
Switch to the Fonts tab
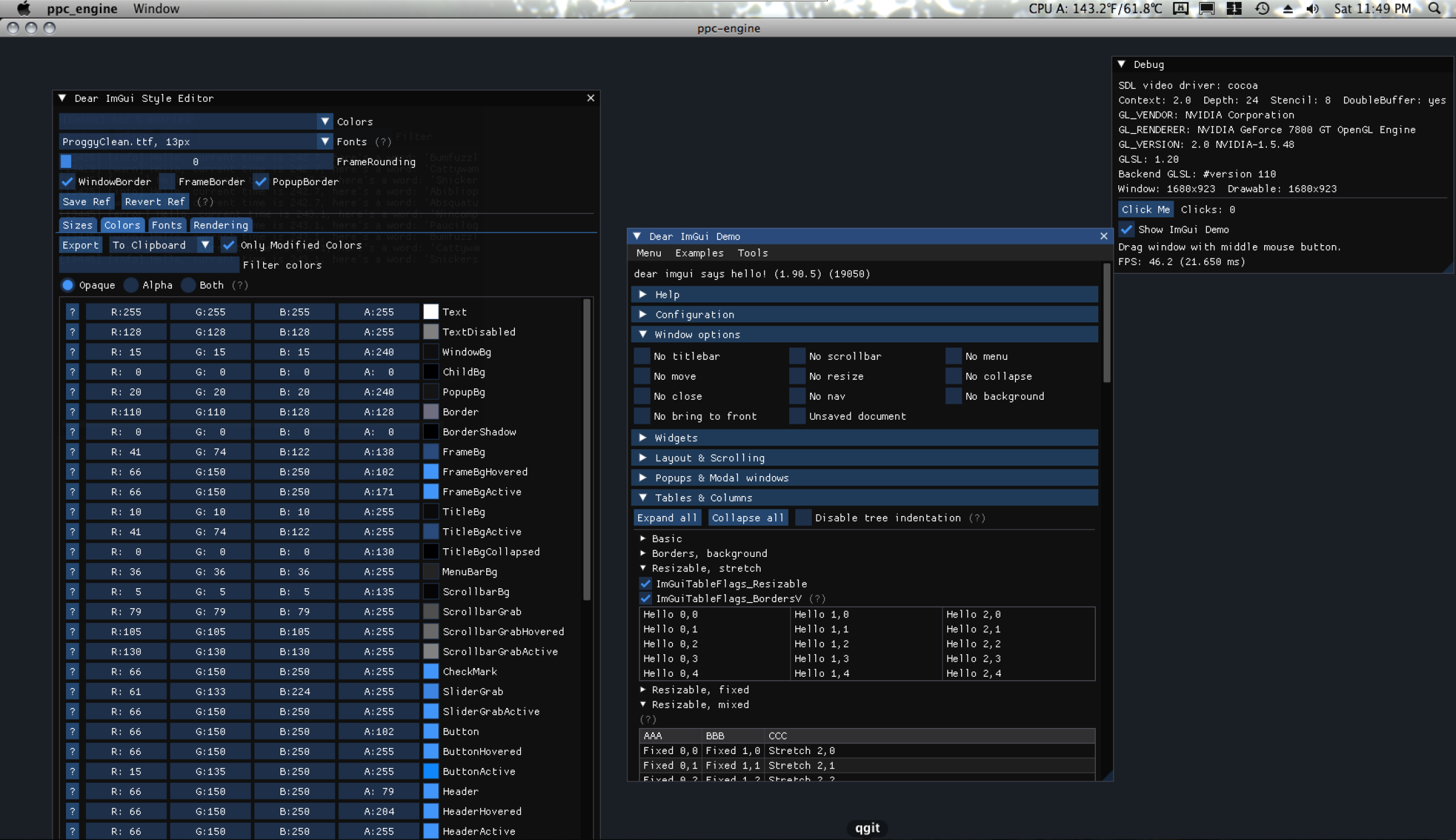pos(167,225)
